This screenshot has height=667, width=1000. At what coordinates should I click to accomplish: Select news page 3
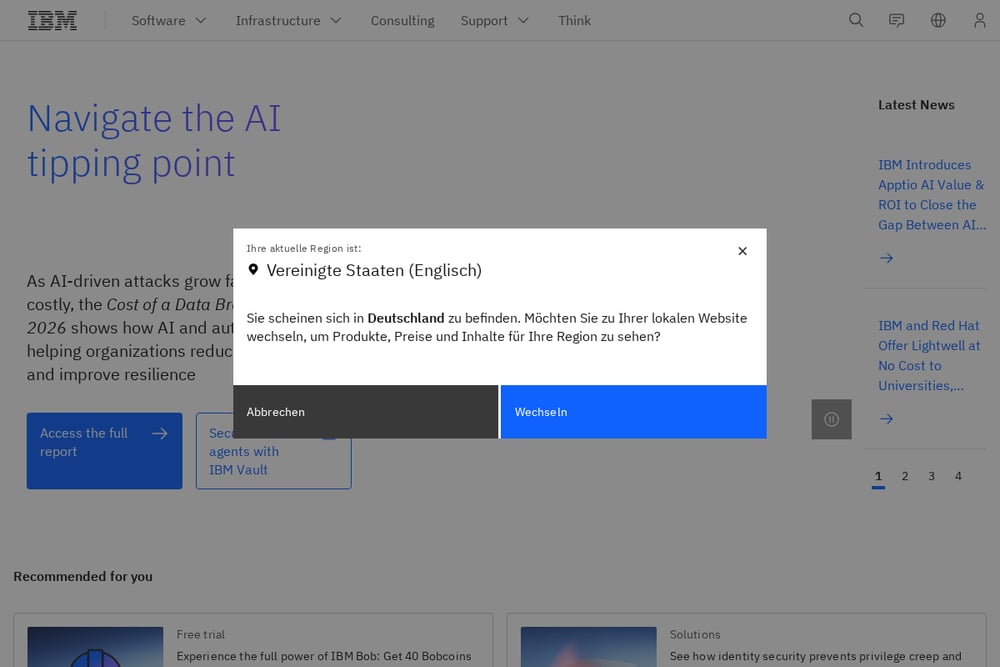932,476
